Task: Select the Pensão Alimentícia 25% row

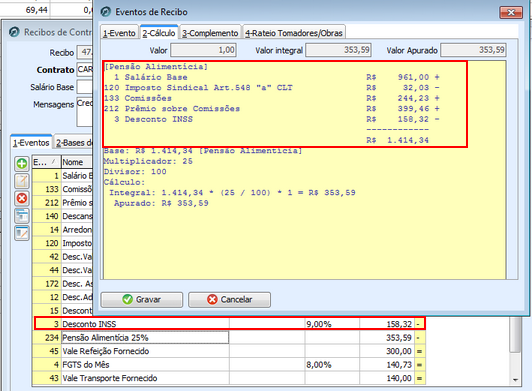Action: (x=229, y=337)
